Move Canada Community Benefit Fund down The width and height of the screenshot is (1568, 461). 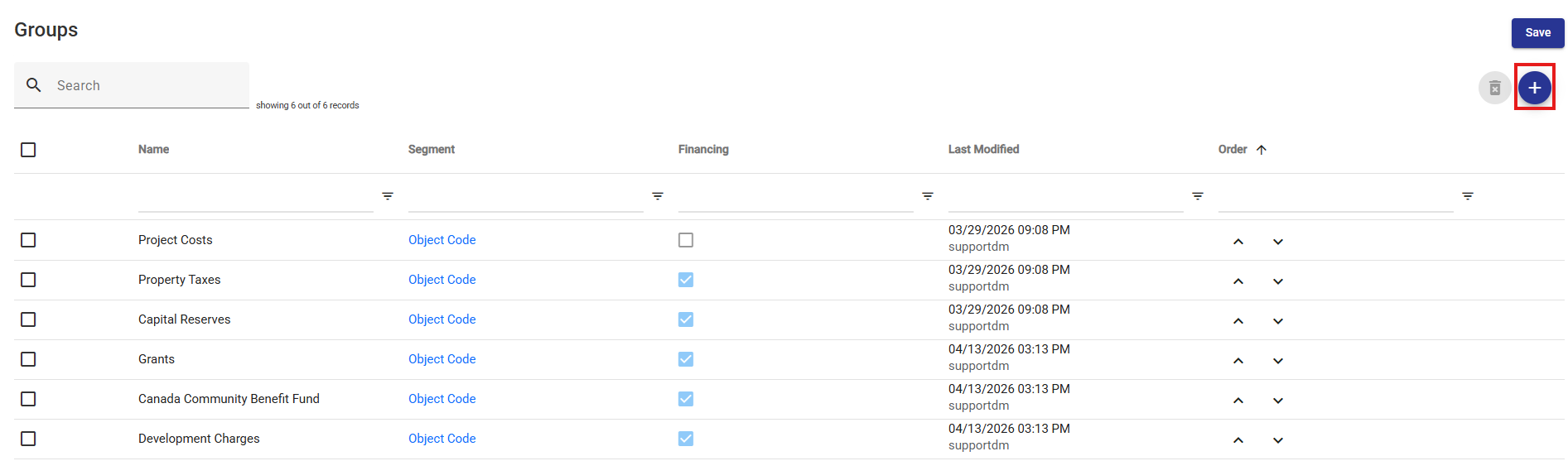coord(1278,401)
